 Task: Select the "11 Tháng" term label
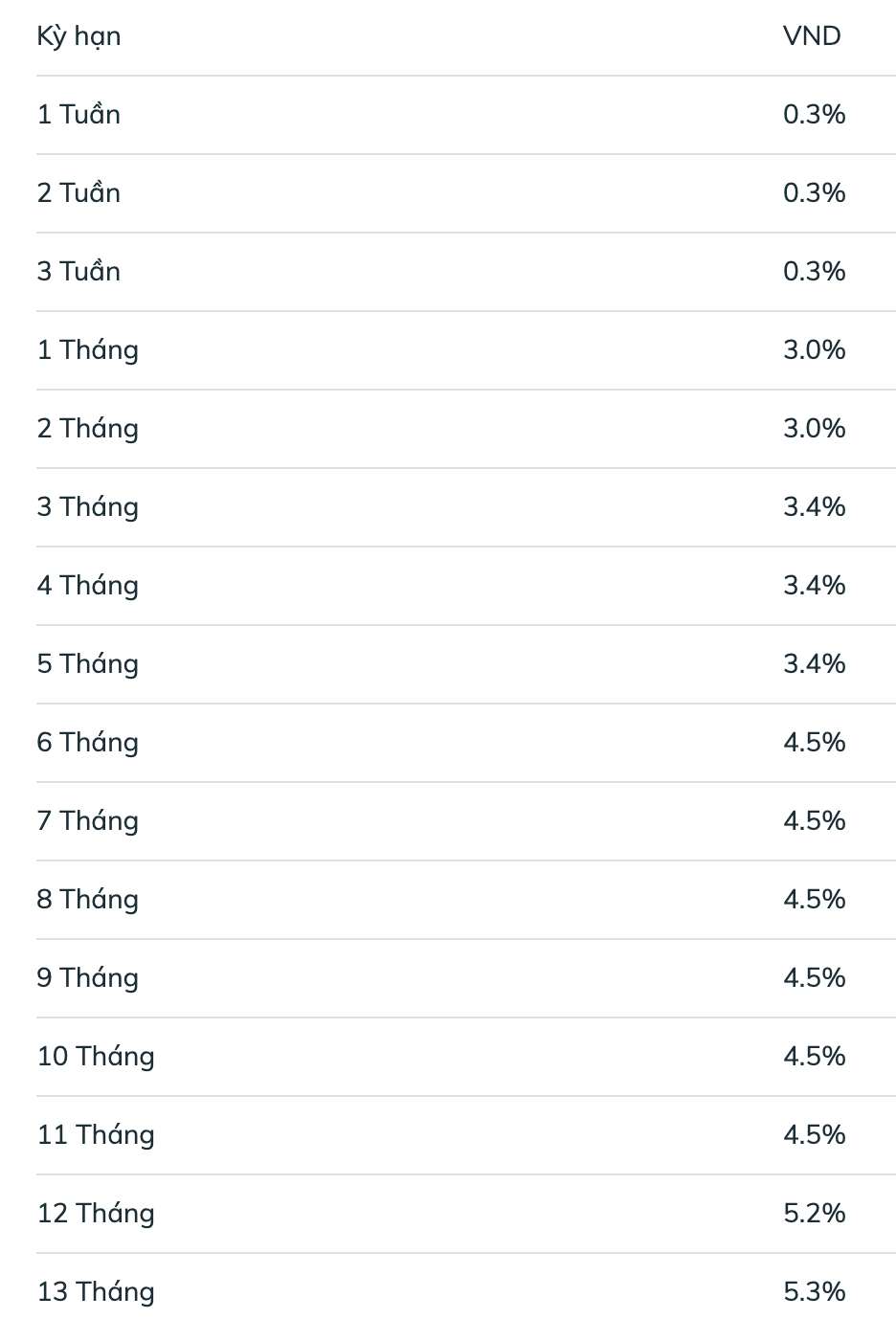[96, 1135]
